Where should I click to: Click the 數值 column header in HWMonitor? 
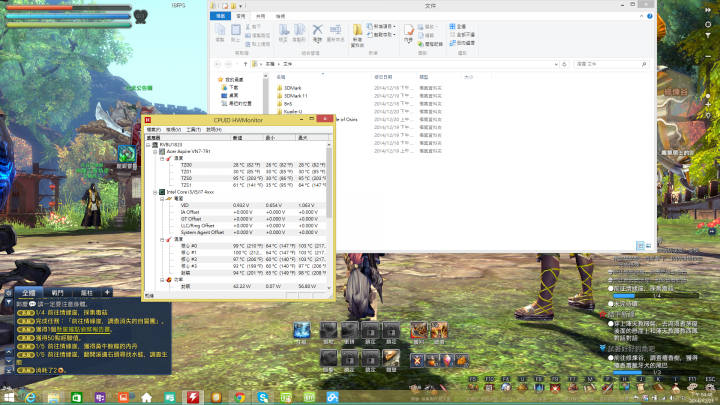click(247, 138)
